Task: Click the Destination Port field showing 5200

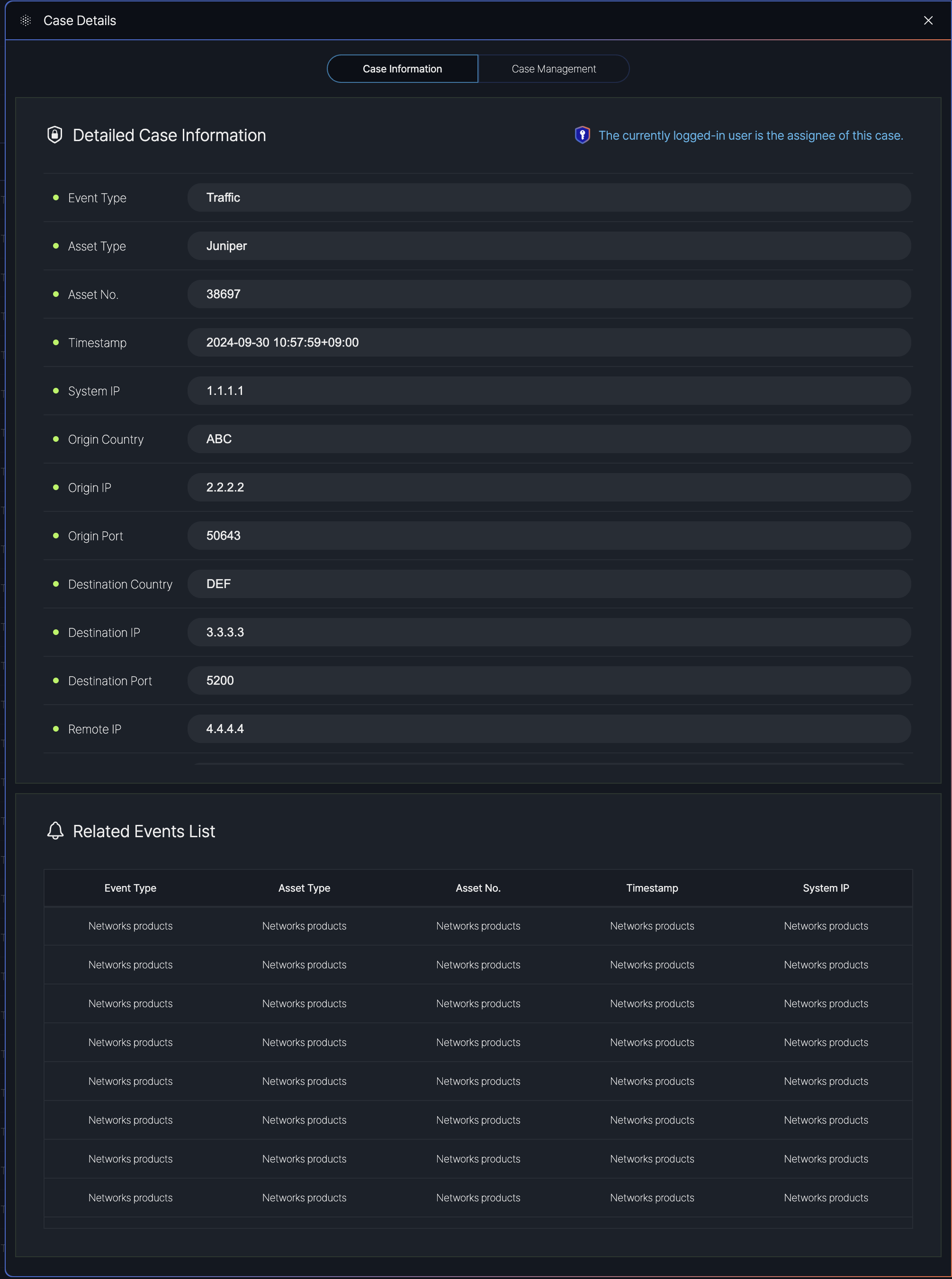Action: [x=548, y=681]
